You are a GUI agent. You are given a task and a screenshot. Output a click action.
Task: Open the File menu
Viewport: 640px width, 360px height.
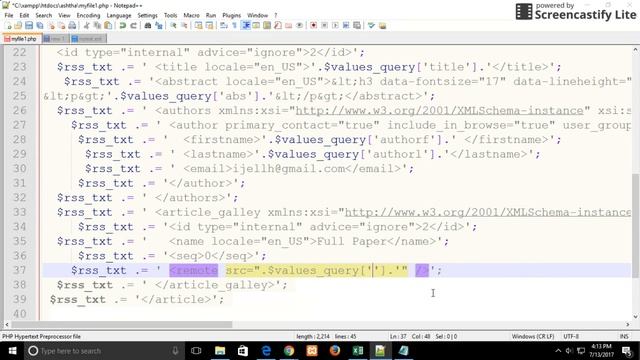click(x=9, y=16)
